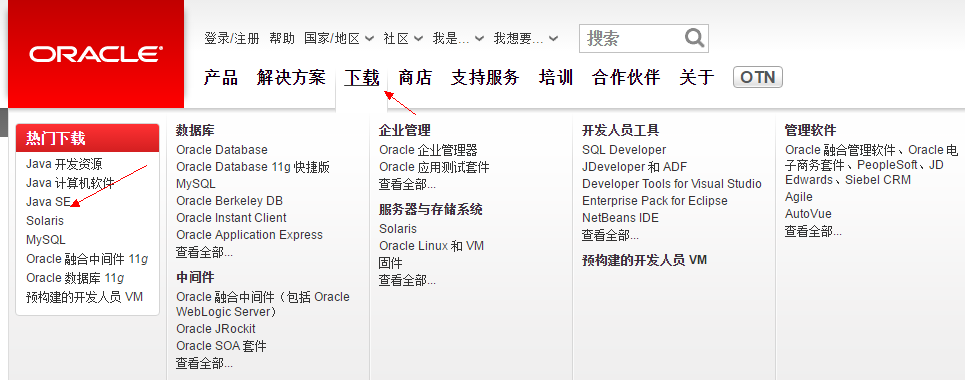Expand the 我想要... dropdown
Screen dimensions: 965x380
click(526, 38)
